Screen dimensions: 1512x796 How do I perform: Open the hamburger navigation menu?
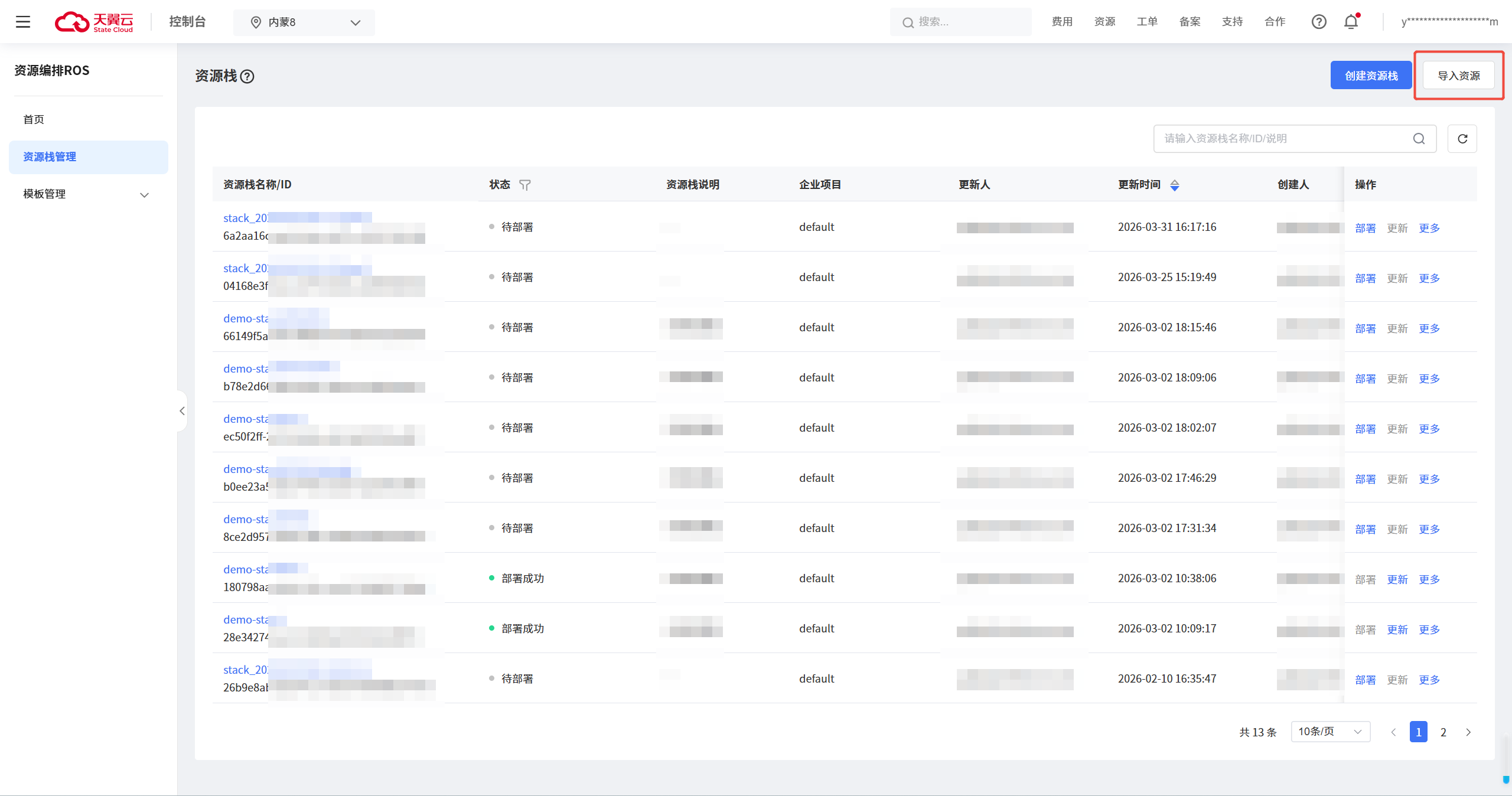pos(23,22)
